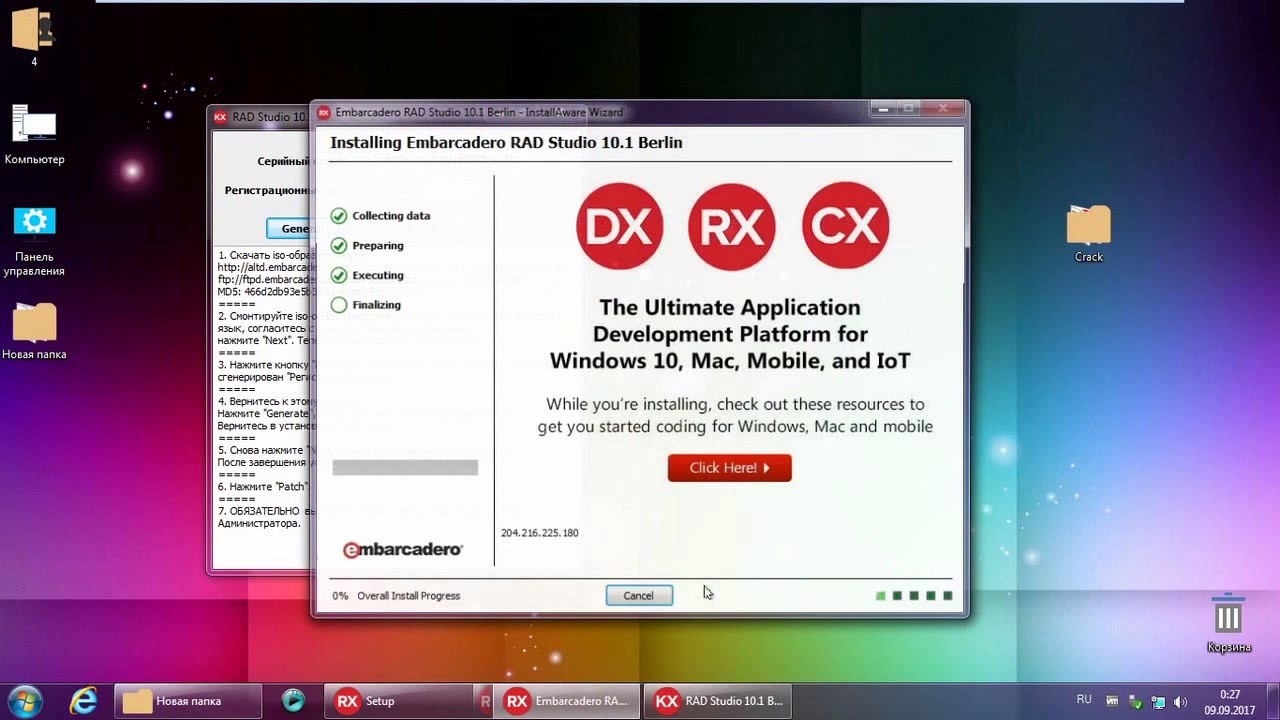Click the Collecting data checkmark icon
The width and height of the screenshot is (1280, 720).
pos(339,216)
